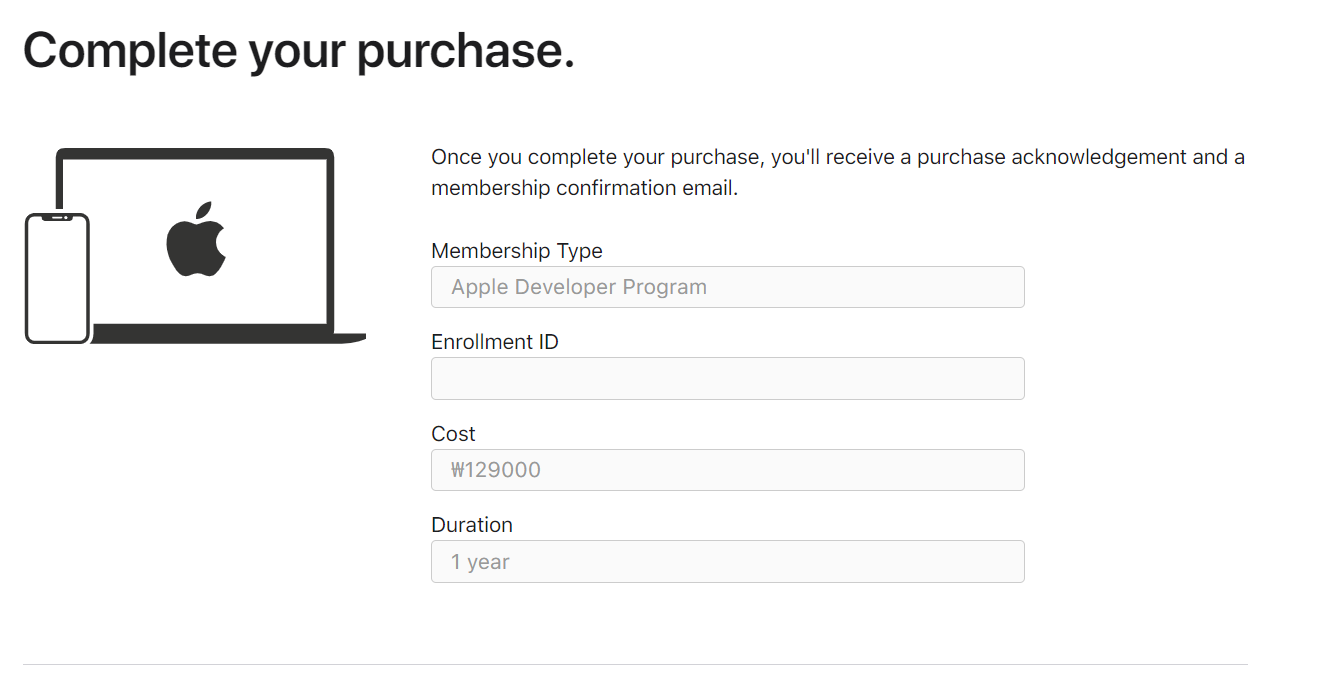Image resolution: width=1328 pixels, height=675 pixels.
Task: Click the Cost label
Action: tap(453, 434)
